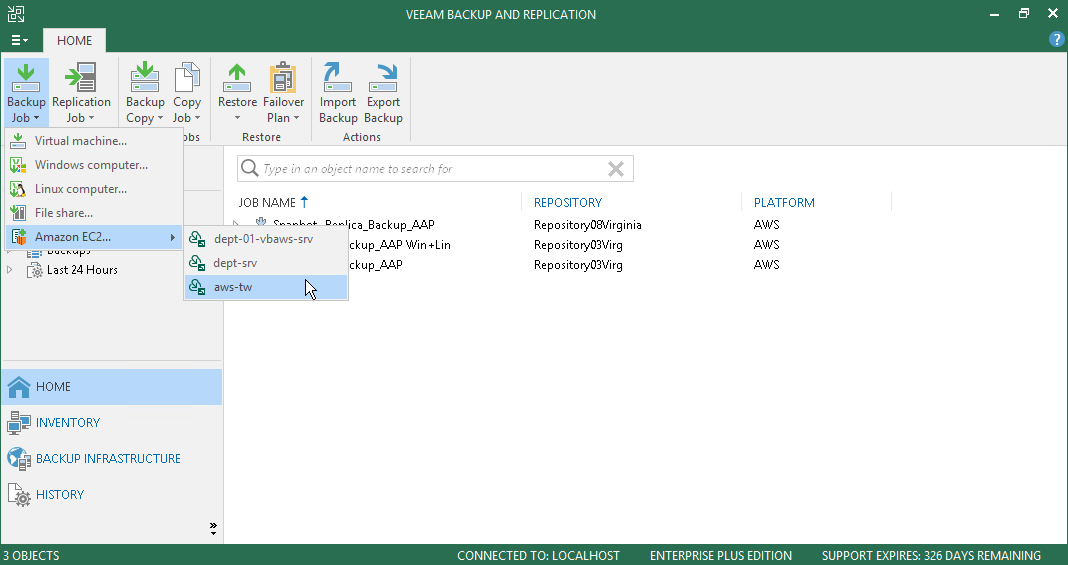This screenshot has width=1068, height=565.
Task: Click the search magnifier icon
Action: (x=250, y=168)
